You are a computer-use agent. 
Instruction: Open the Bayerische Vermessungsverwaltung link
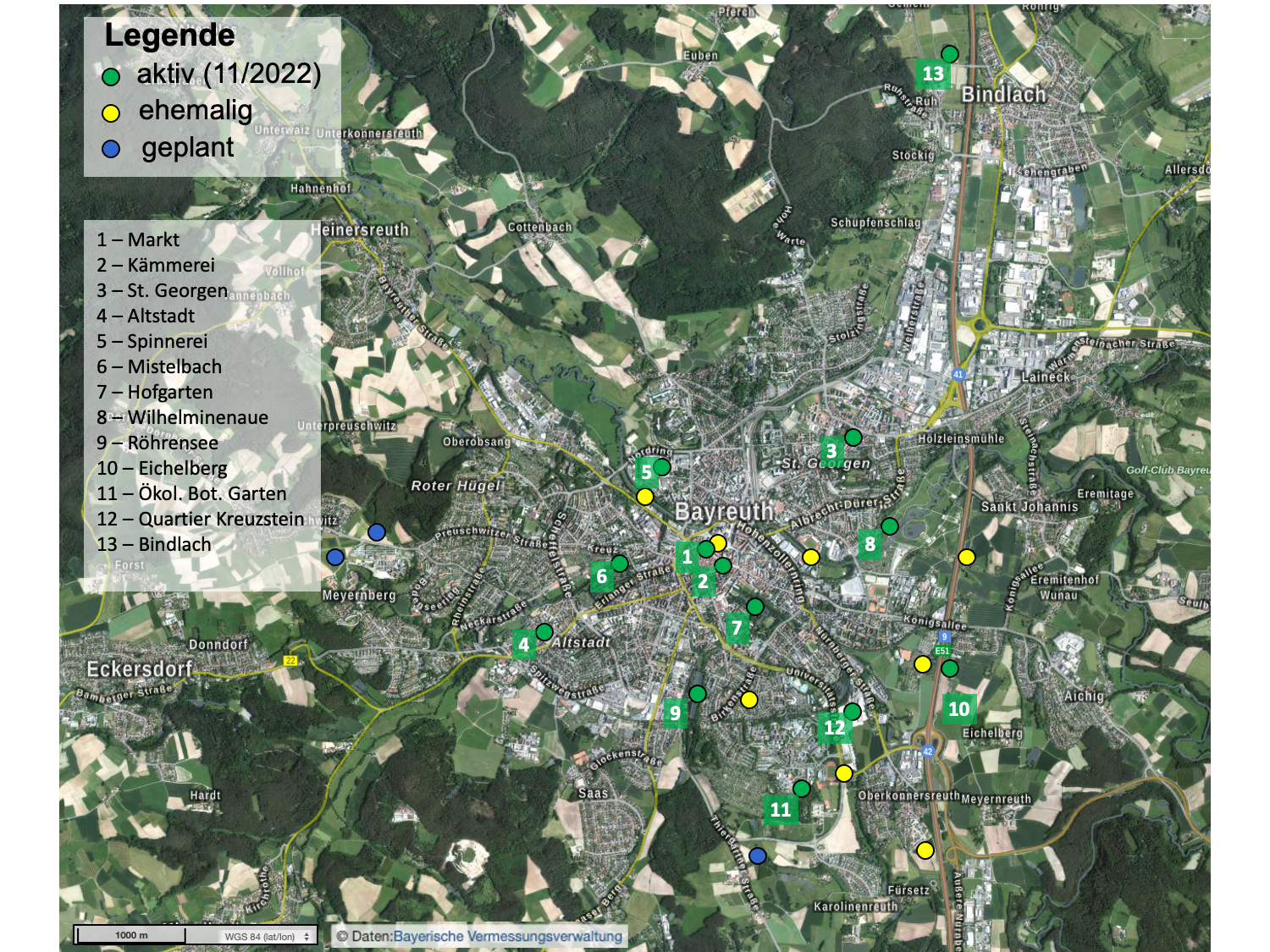(508, 936)
